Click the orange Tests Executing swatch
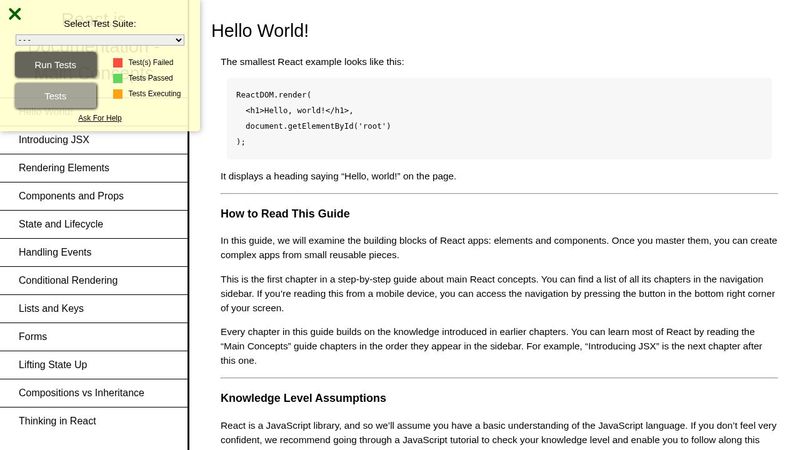 pos(118,94)
